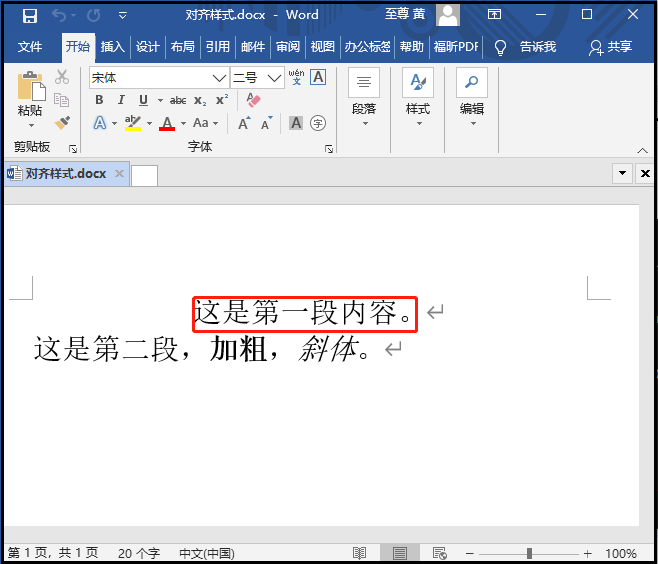This screenshot has width=658, height=564.
Task: Save the document with the floppy disk icon
Action: [30, 16]
